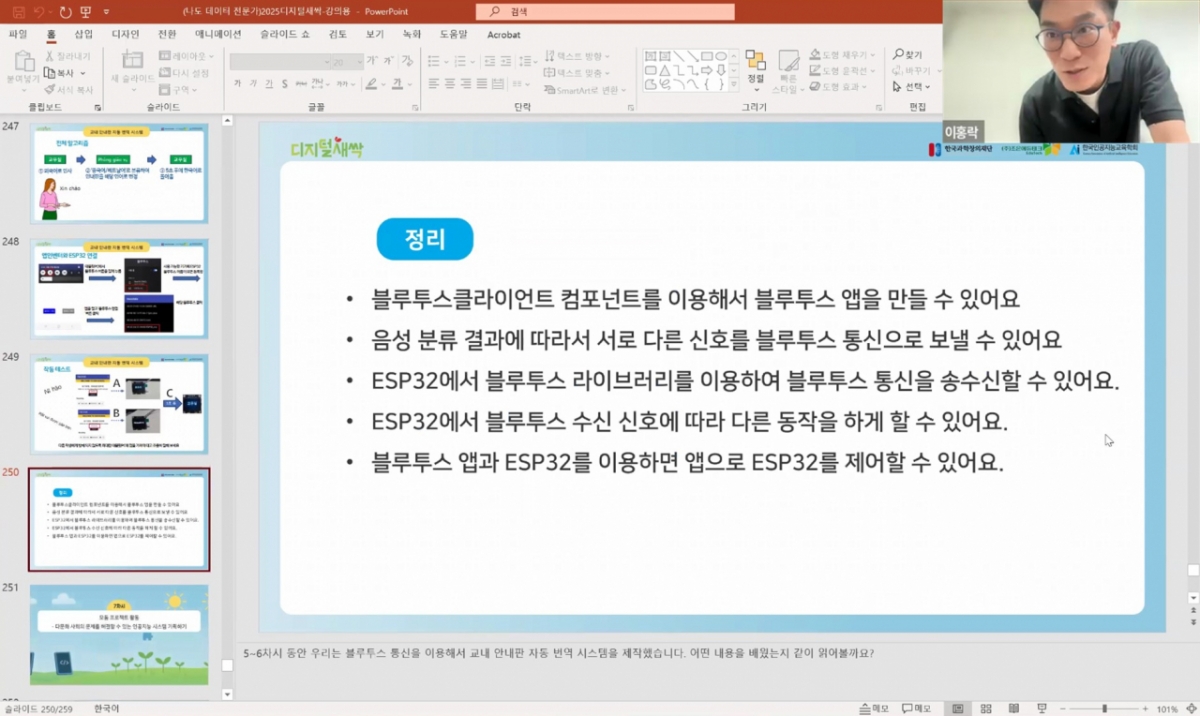Switch to the 삽입 ribbon tab
Viewport: 1200px width, 716px height.
83,34
